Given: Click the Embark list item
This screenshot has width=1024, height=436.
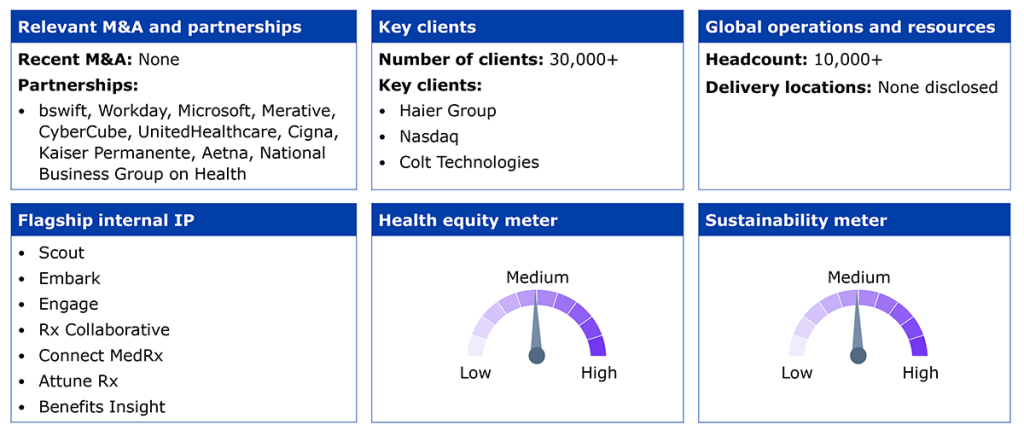Looking at the screenshot, I should [69, 278].
